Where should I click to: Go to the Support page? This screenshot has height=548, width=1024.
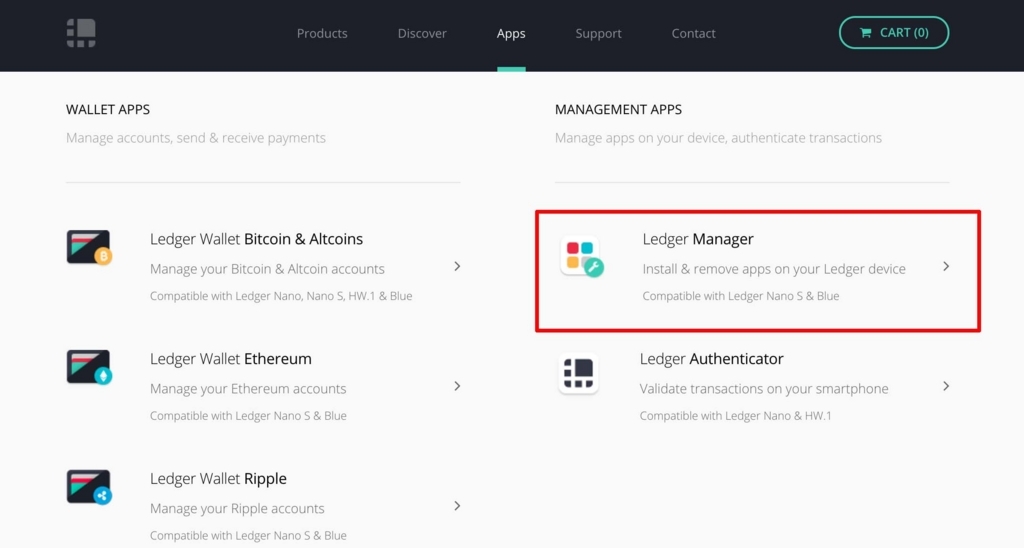point(598,33)
